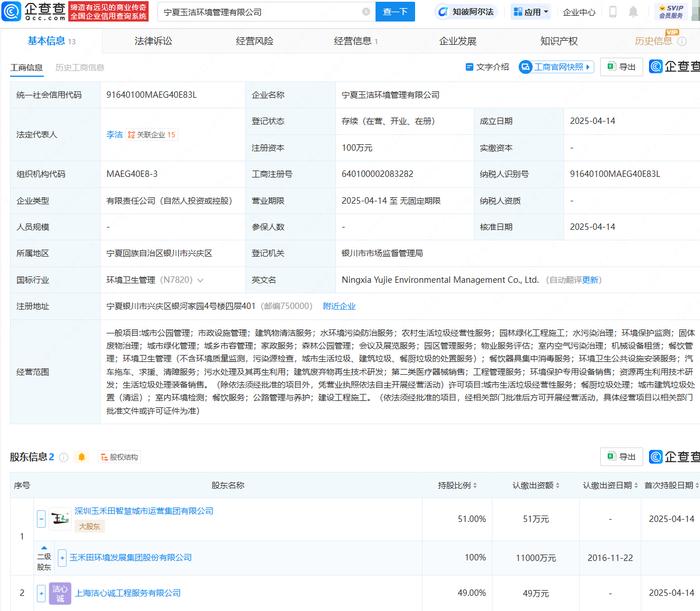Image resolution: width=700 pixels, height=611 pixels.
Task: Switch to 经营风险 tab
Action: click(254, 41)
